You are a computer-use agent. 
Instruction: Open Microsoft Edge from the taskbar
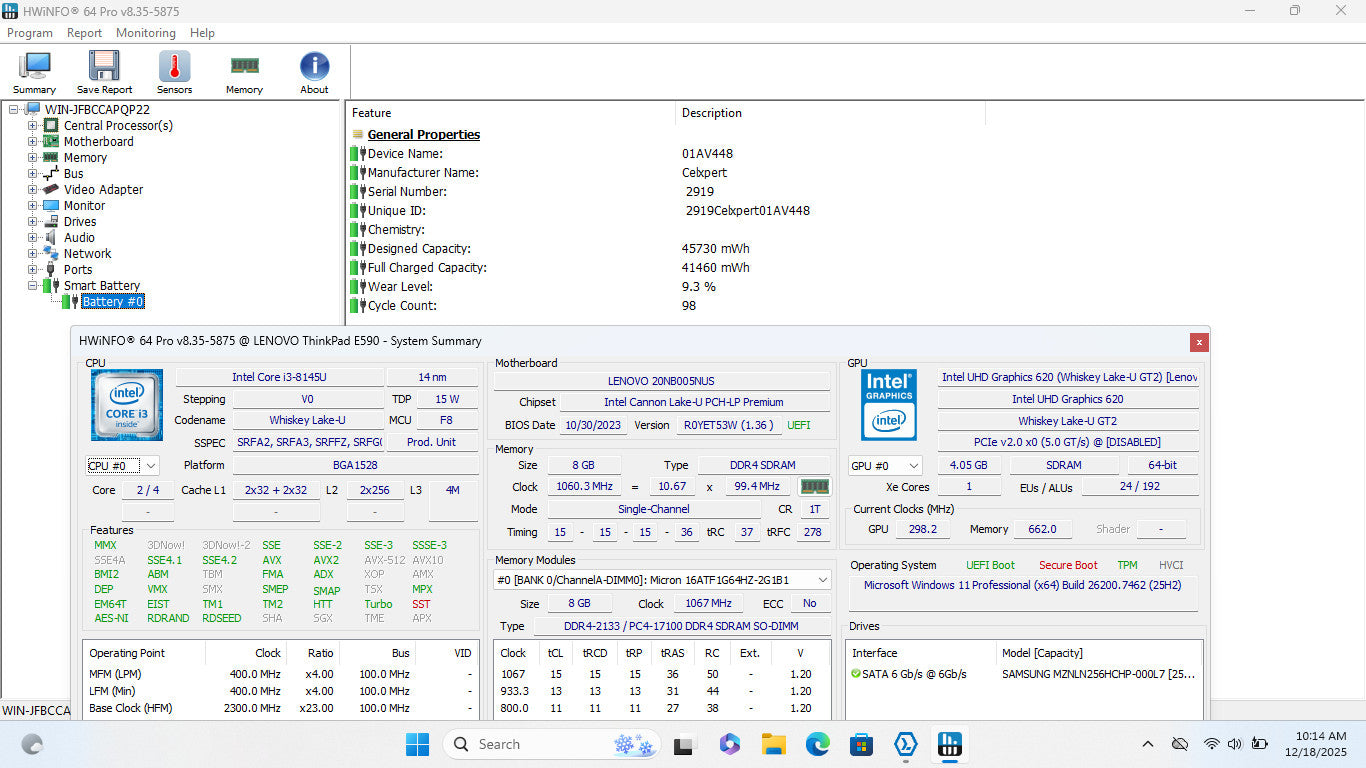818,744
